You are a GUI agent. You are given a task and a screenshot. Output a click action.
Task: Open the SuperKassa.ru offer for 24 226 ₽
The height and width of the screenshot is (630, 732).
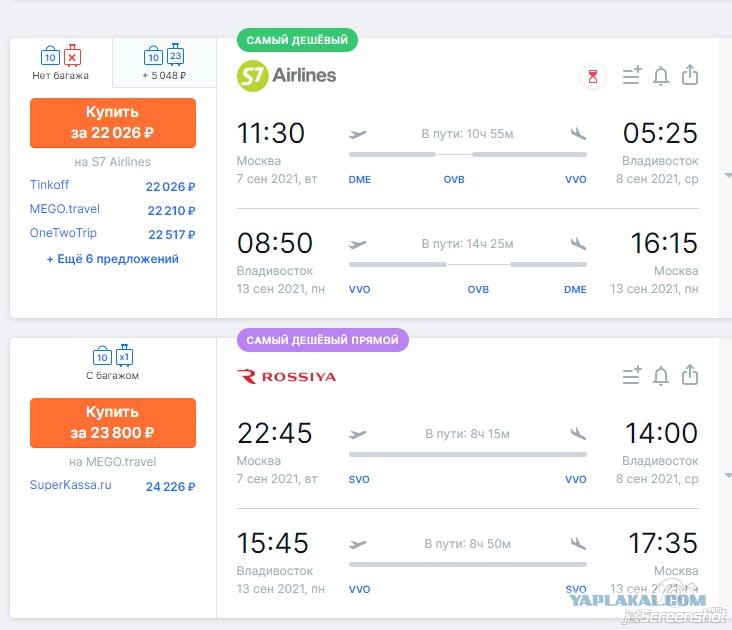pos(113,486)
